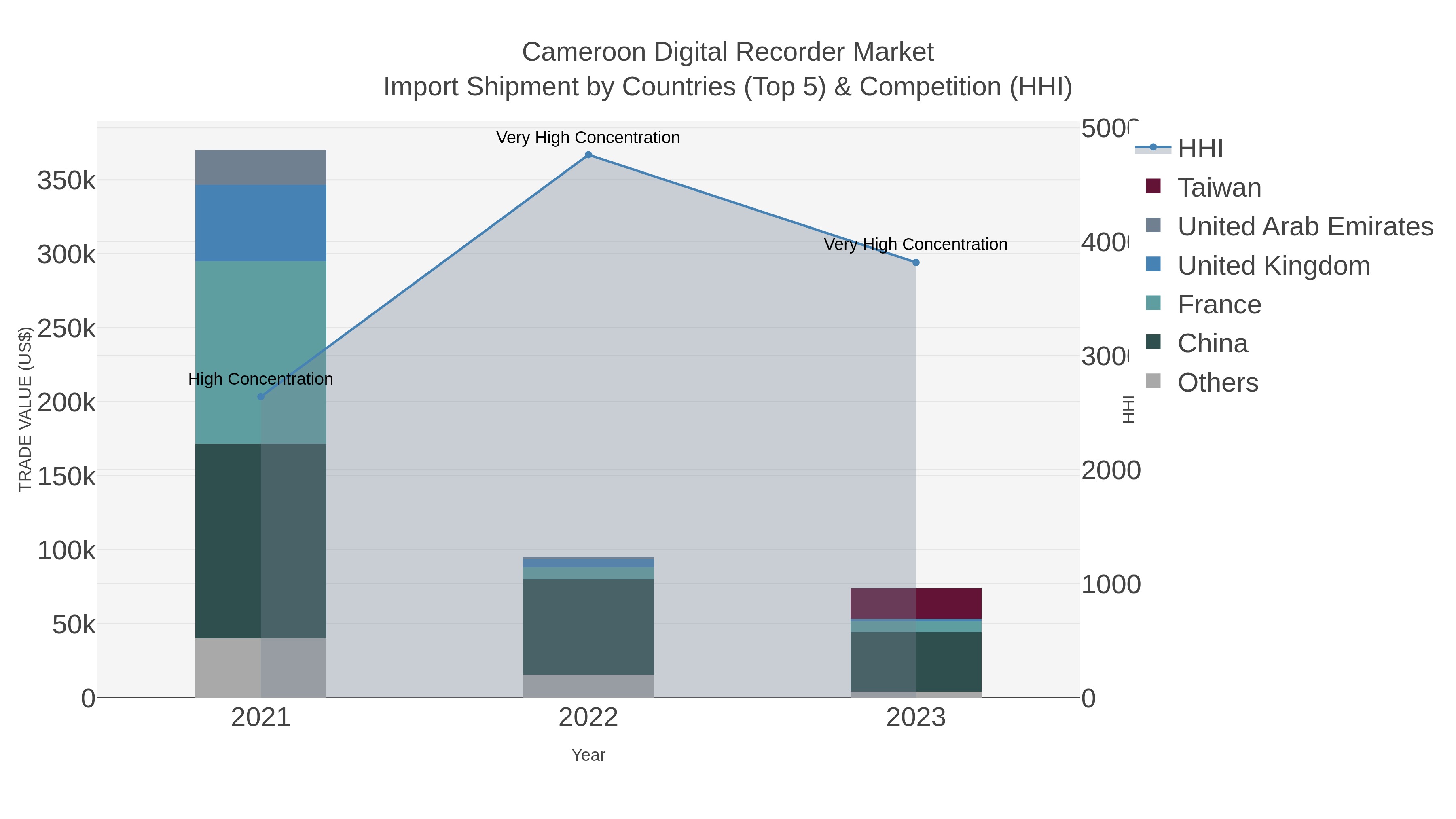Click the Taiwan maroon color swatch
This screenshot has width=1456, height=819.
tap(1153, 186)
